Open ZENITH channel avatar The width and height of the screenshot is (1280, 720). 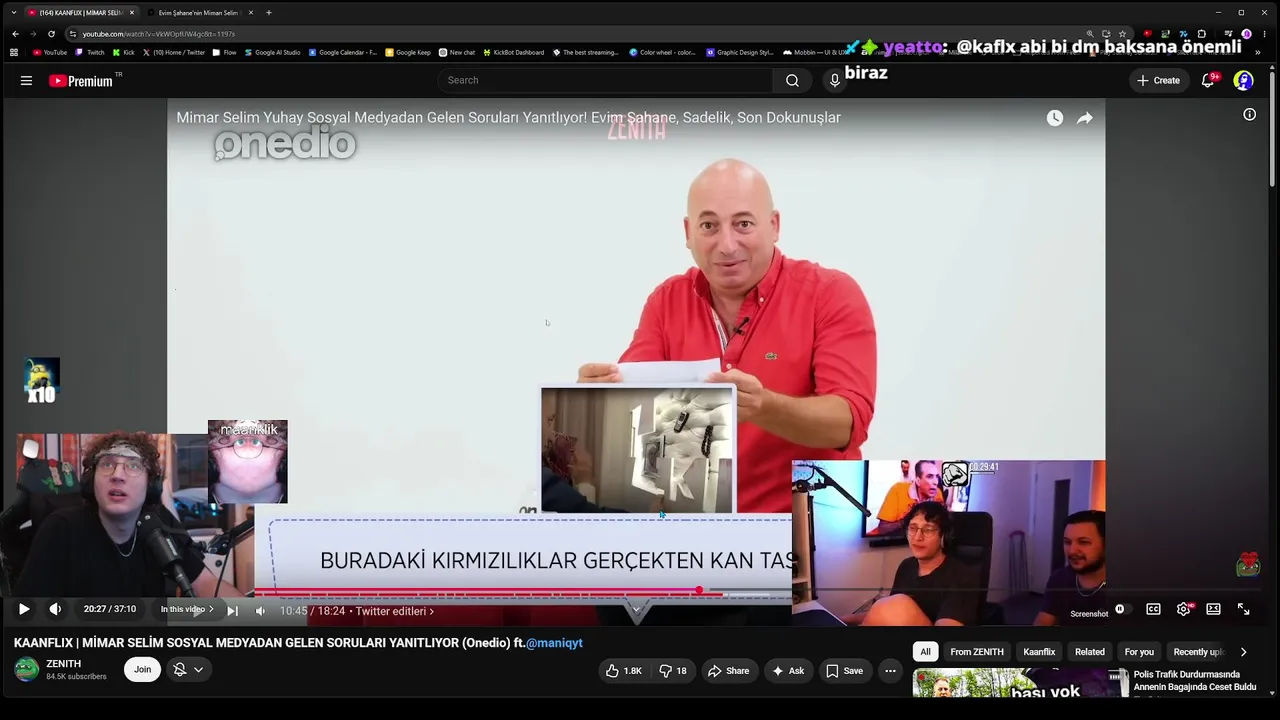pyautogui.click(x=27, y=670)
